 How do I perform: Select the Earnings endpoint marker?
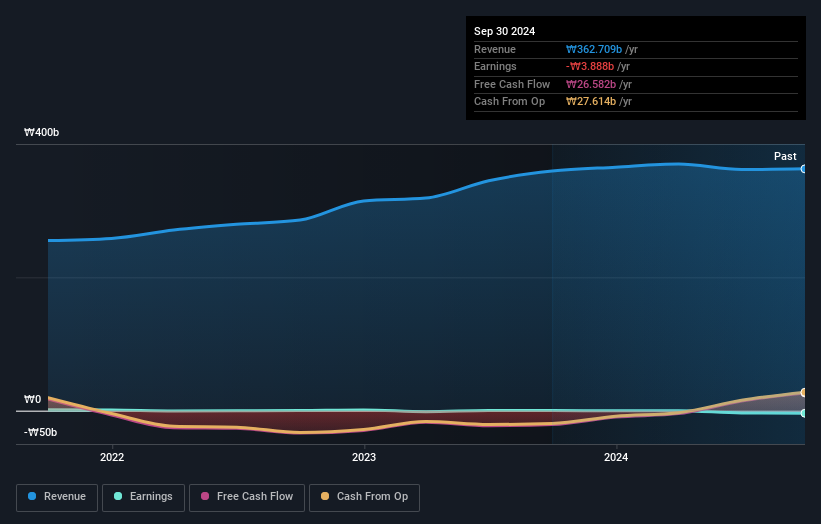pos(803,413)
